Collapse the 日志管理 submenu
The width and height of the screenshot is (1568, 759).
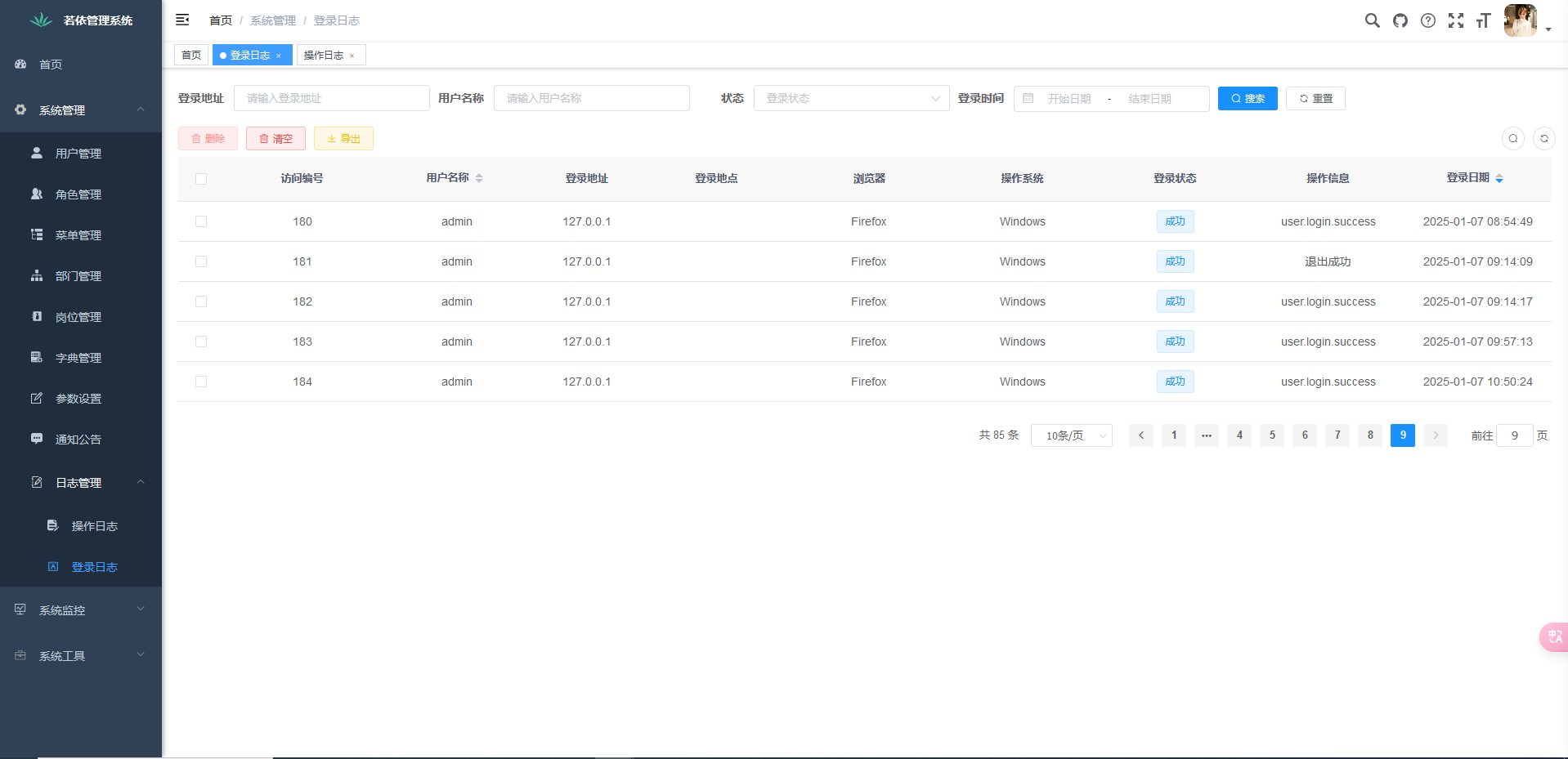click(81, 482)
